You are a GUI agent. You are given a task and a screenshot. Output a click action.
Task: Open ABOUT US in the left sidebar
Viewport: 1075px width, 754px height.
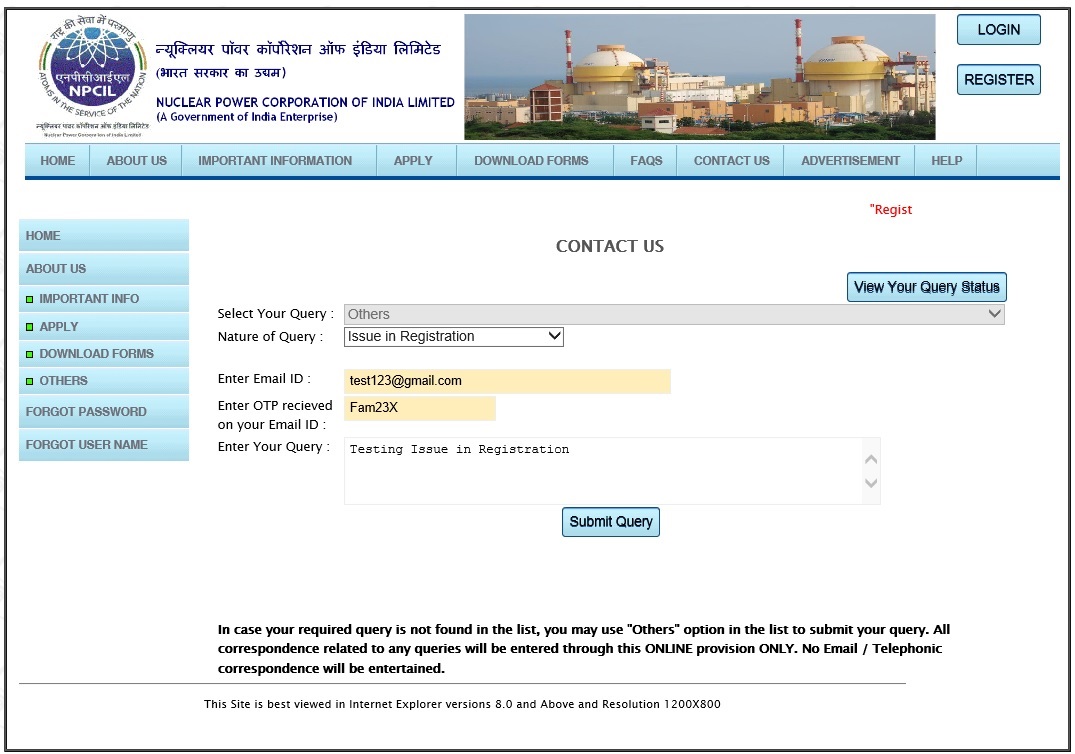(104, 269)
